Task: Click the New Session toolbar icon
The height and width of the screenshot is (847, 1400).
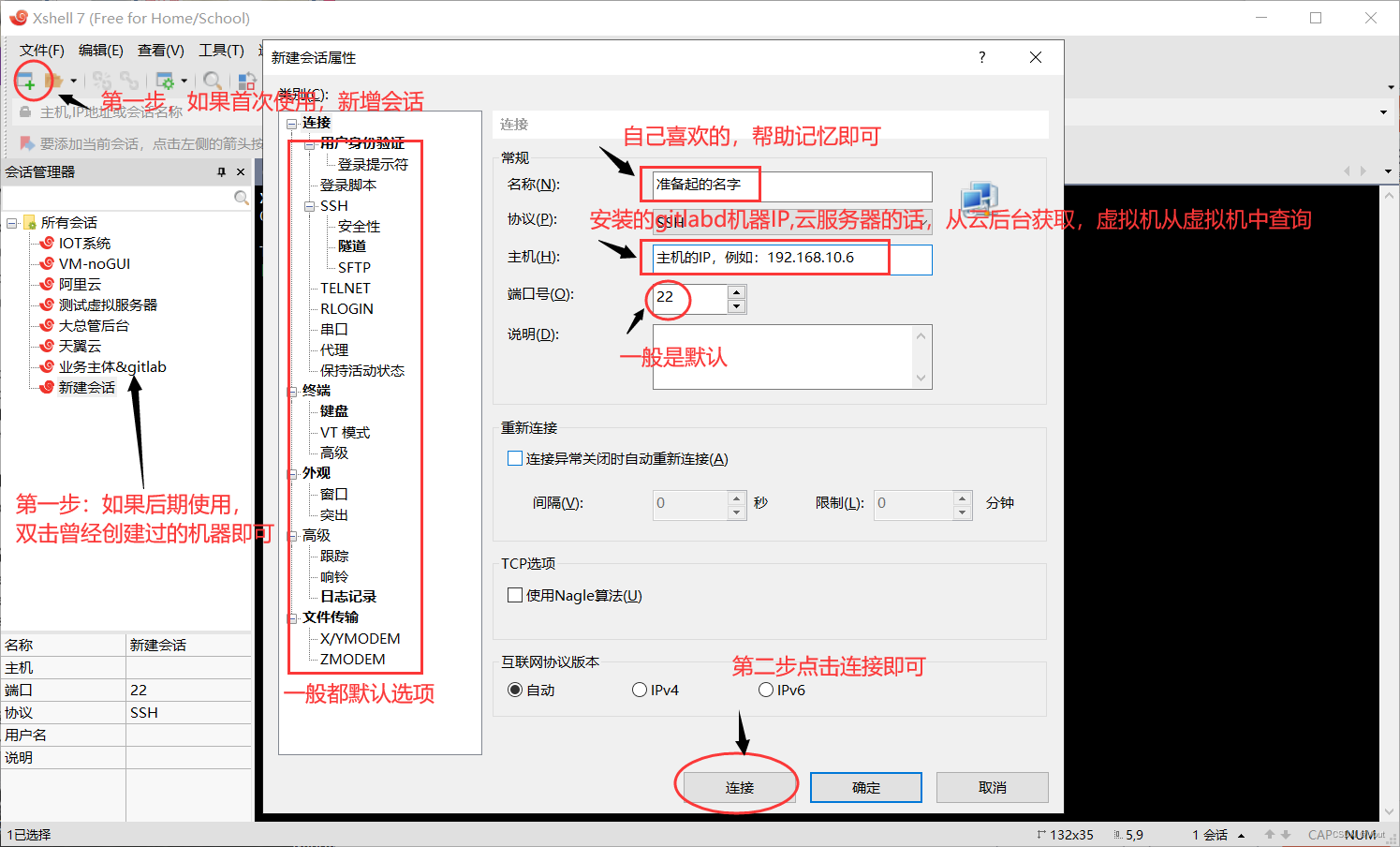Action: [25, 81]
